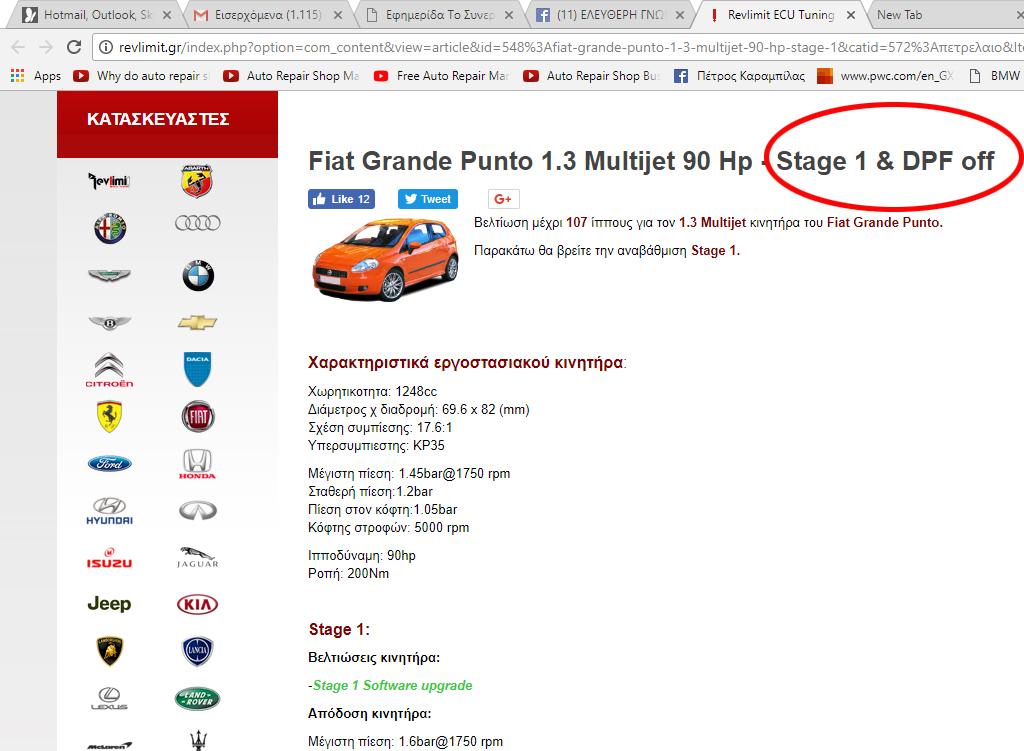
Task: Choose the Audi four-rings logo
Action: click(x=197, y=223)
